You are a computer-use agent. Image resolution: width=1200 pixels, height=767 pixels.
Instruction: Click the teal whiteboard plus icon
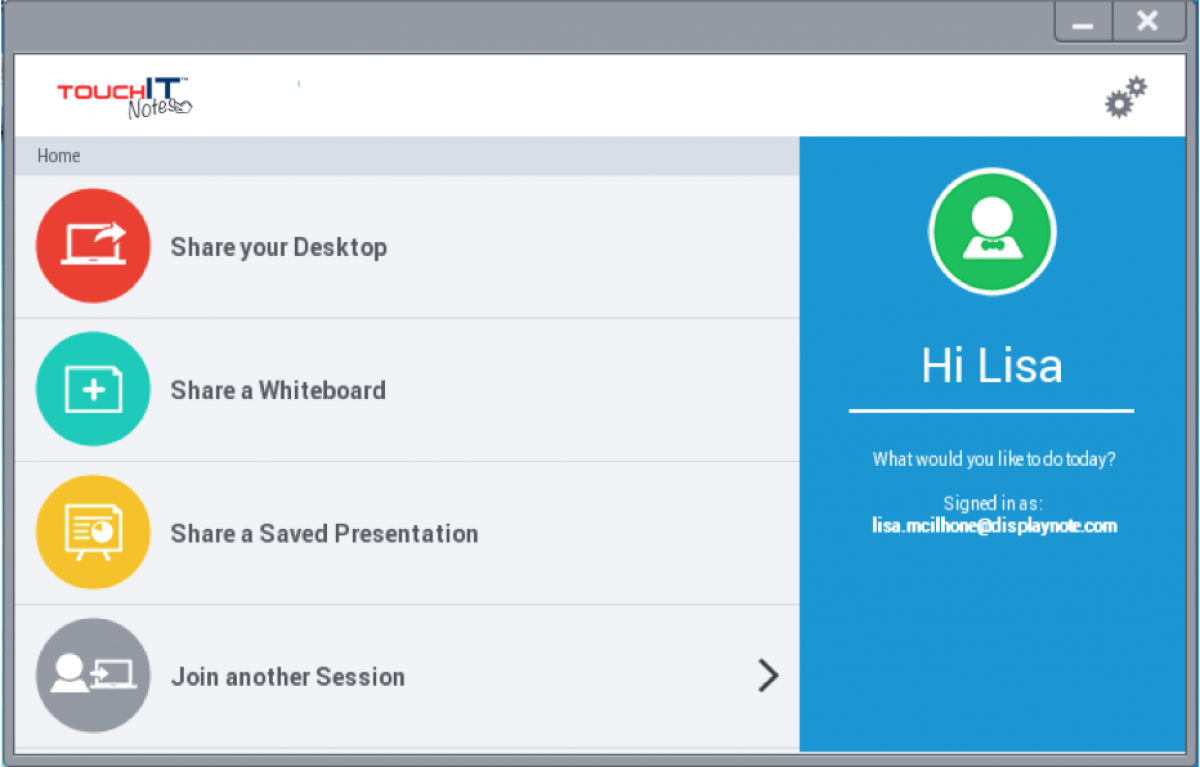(93, 389)
